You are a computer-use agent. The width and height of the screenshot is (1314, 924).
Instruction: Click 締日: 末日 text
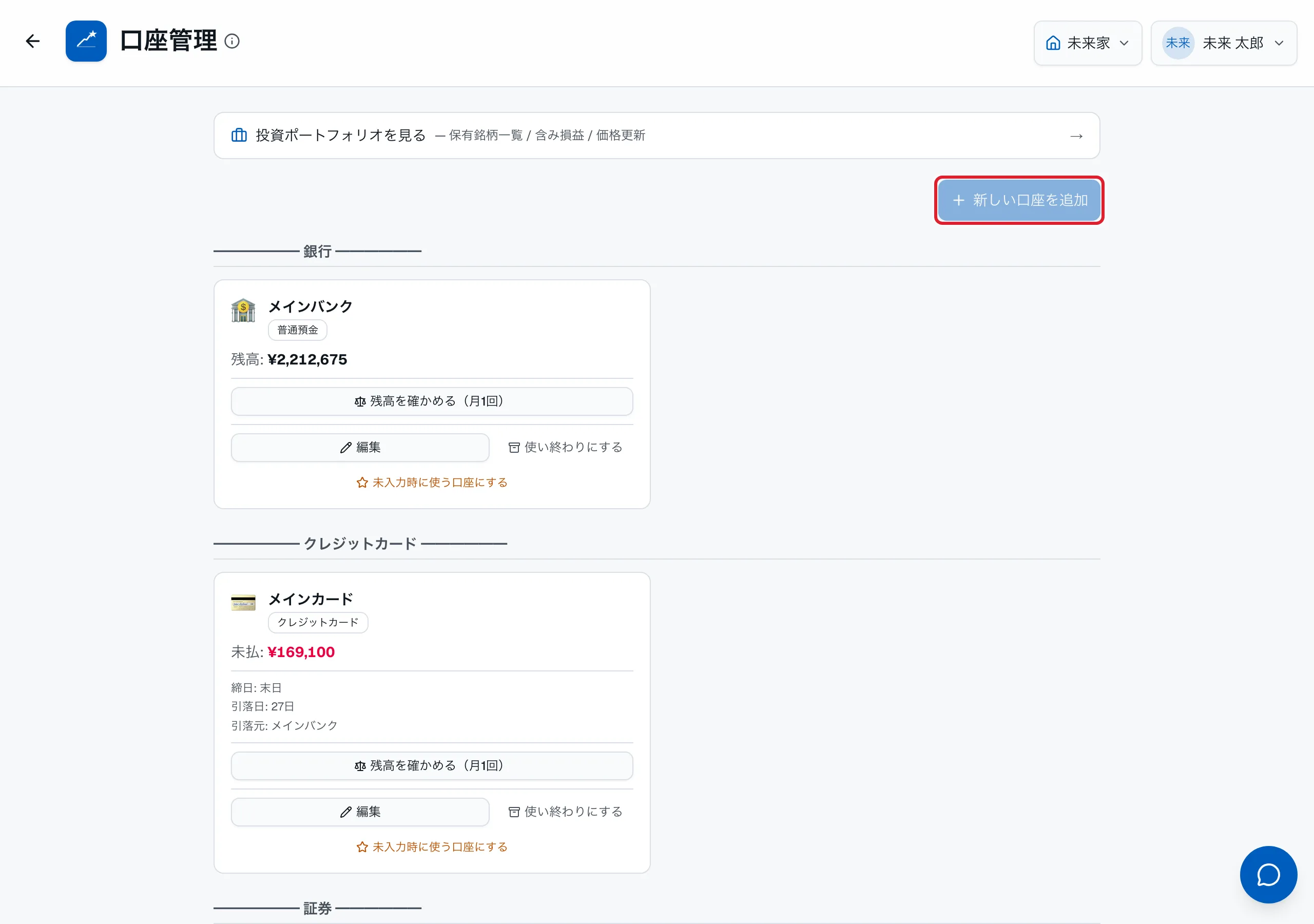[257, 687]
